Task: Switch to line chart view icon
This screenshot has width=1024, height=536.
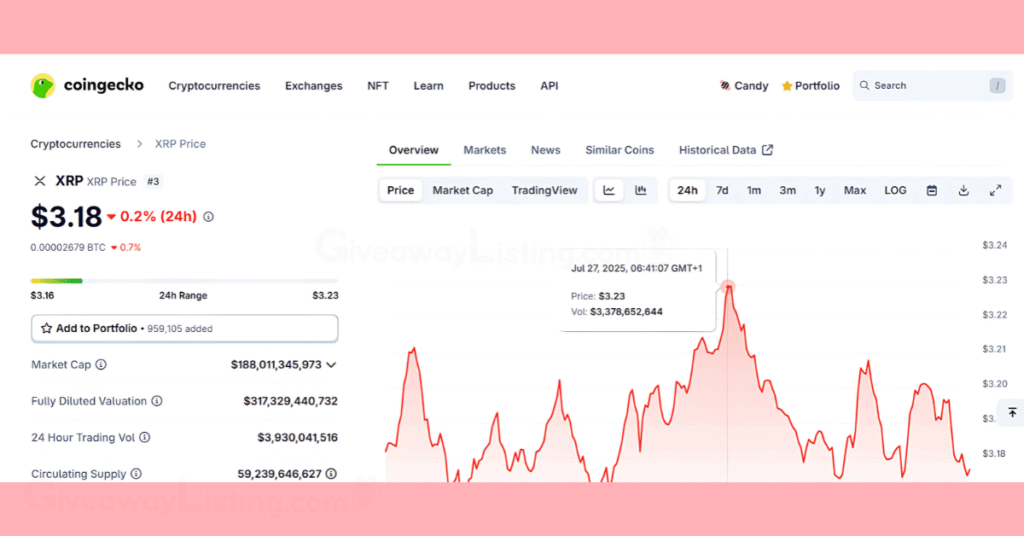Action: 609,190
